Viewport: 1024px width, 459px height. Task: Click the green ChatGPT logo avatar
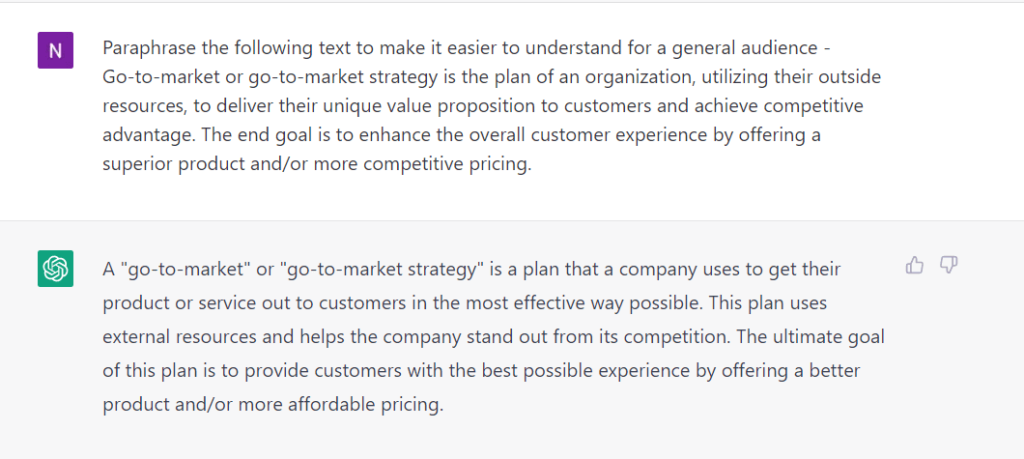pyautogui.click(x=56, y=268)
